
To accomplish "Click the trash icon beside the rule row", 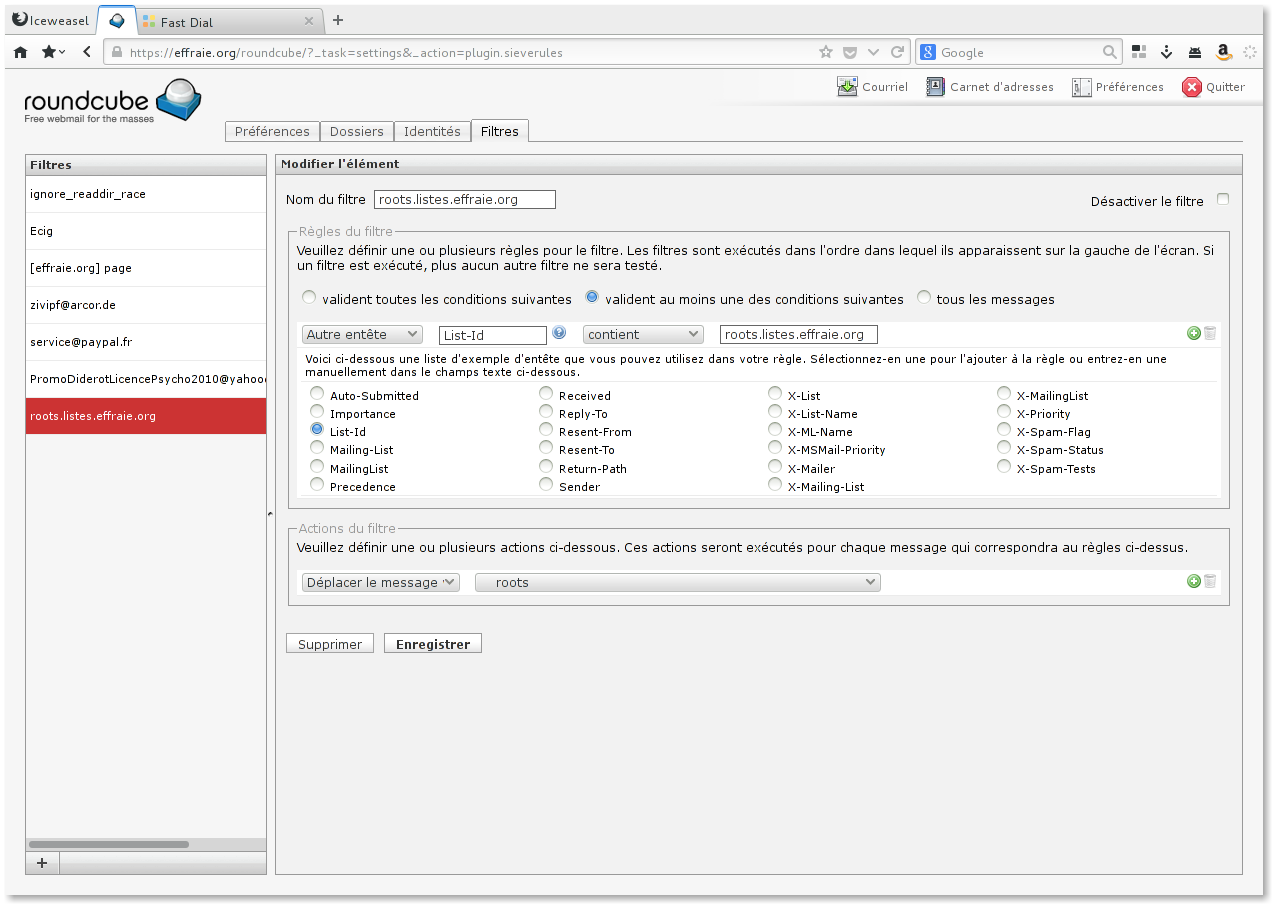I will [x=1210, y=334].
